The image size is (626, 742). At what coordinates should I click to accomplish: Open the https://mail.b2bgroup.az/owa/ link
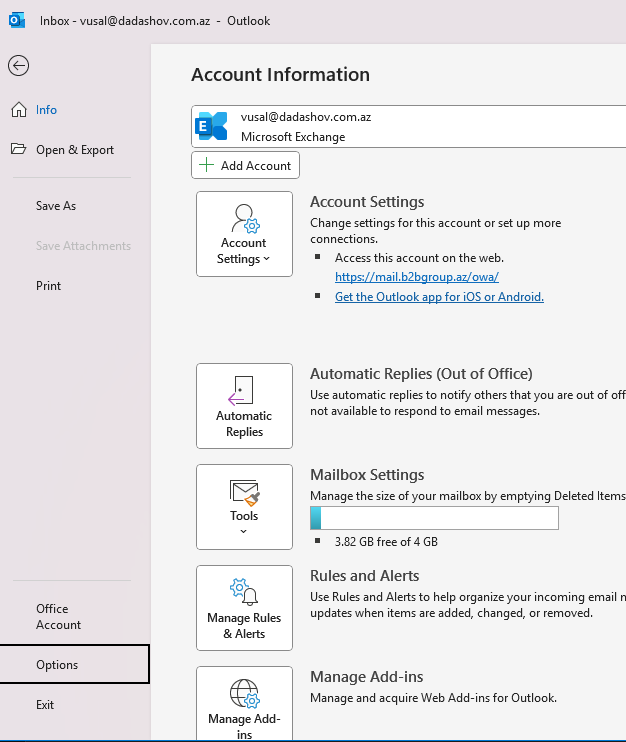[x=417, y=277]
